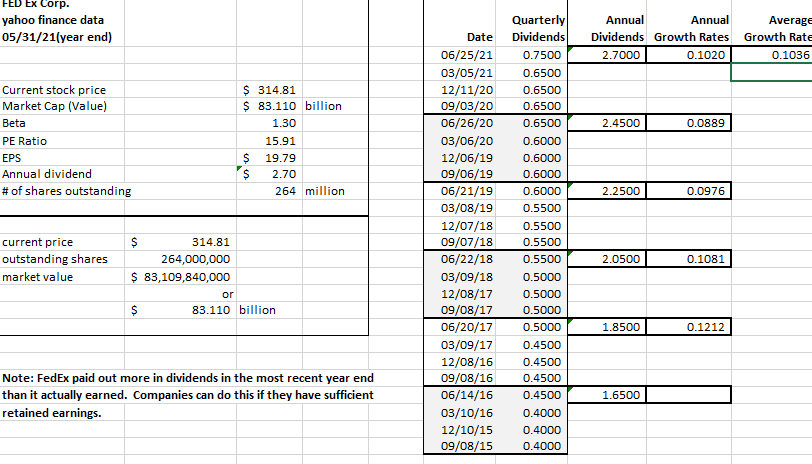Click the date 06/20/17 cell
812x464 pixels.
pyautogui.click(x=459, y=327)
